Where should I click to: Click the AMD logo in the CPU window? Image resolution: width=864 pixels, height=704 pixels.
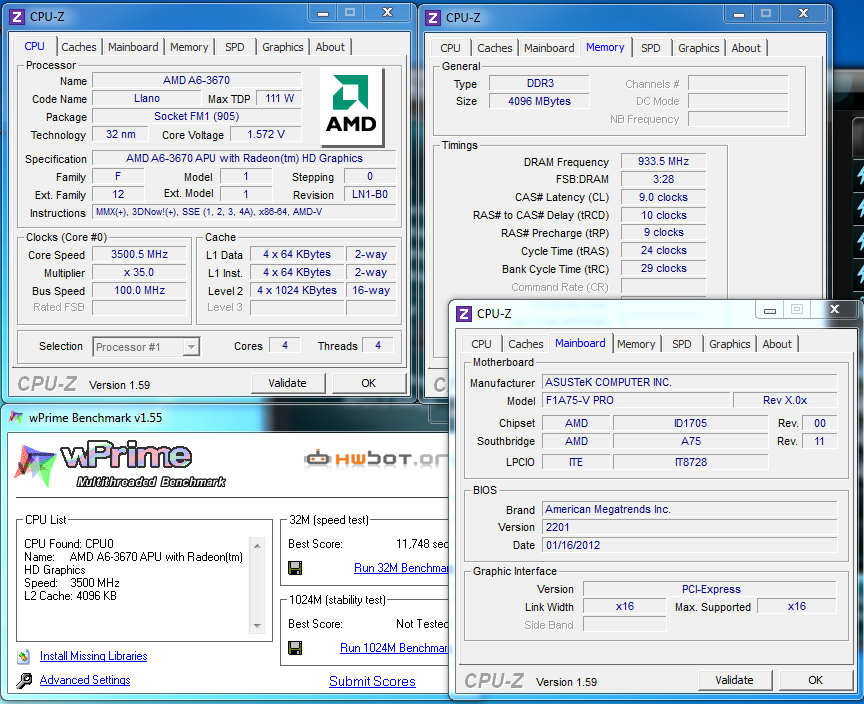351,107
